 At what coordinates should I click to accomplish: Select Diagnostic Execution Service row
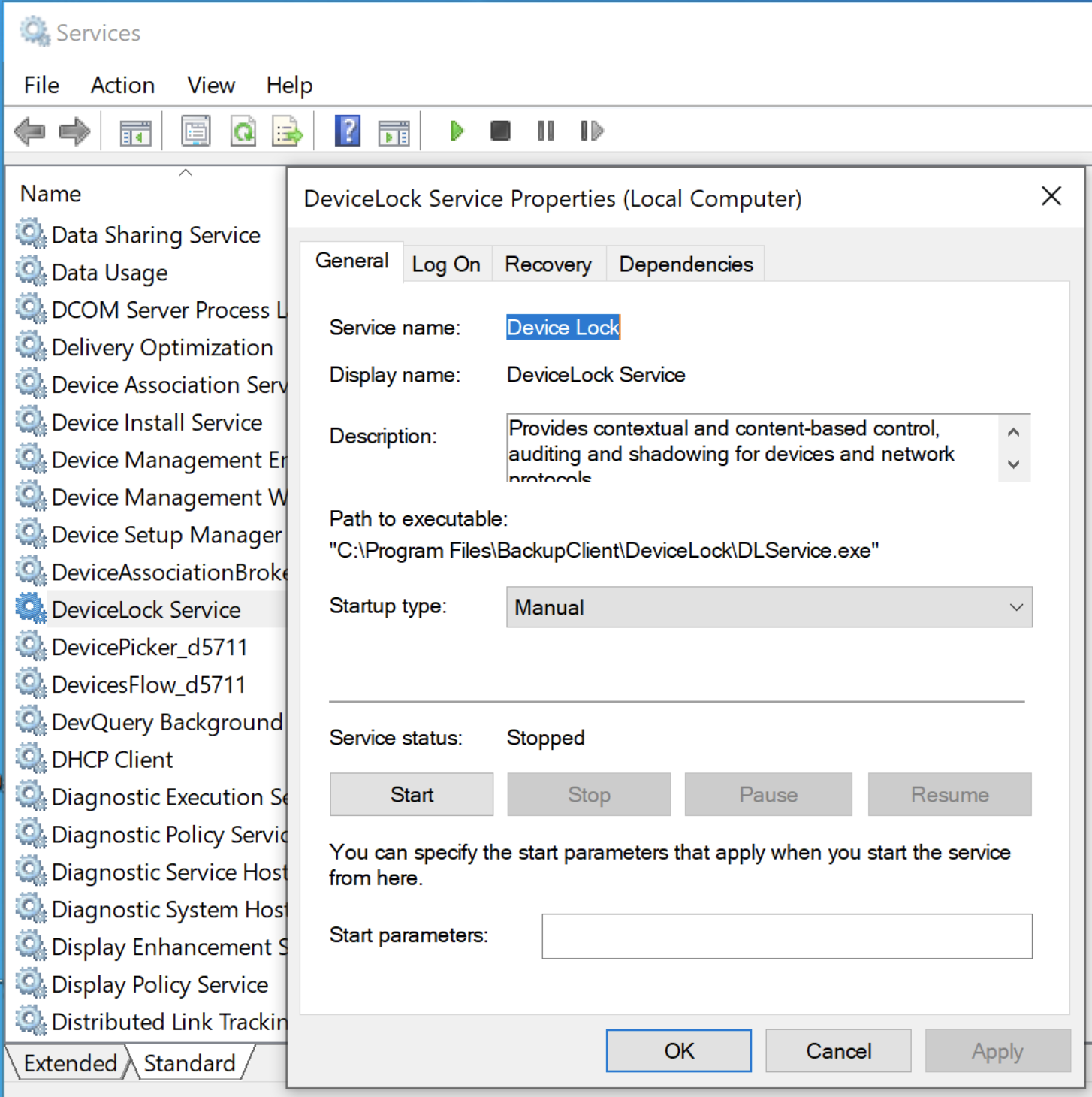150,796
